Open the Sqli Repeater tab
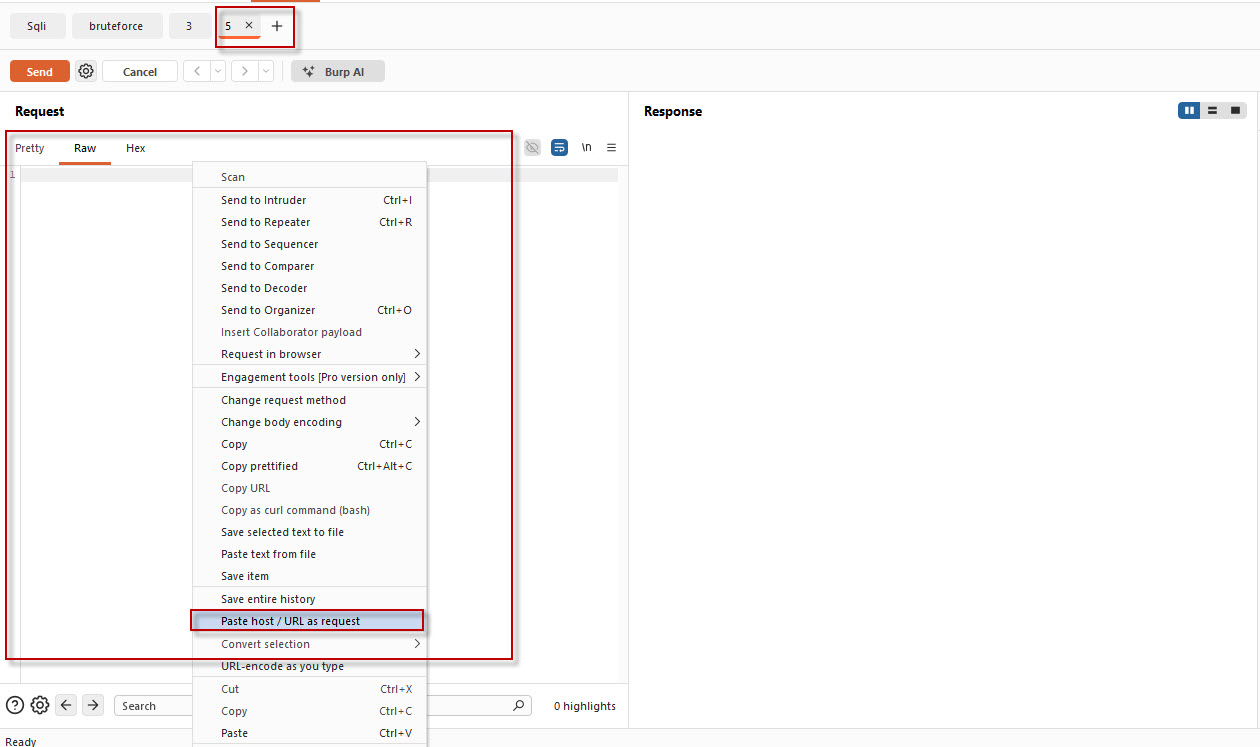This screenshot has height=747, width=1260. click(x=37, y=26)
